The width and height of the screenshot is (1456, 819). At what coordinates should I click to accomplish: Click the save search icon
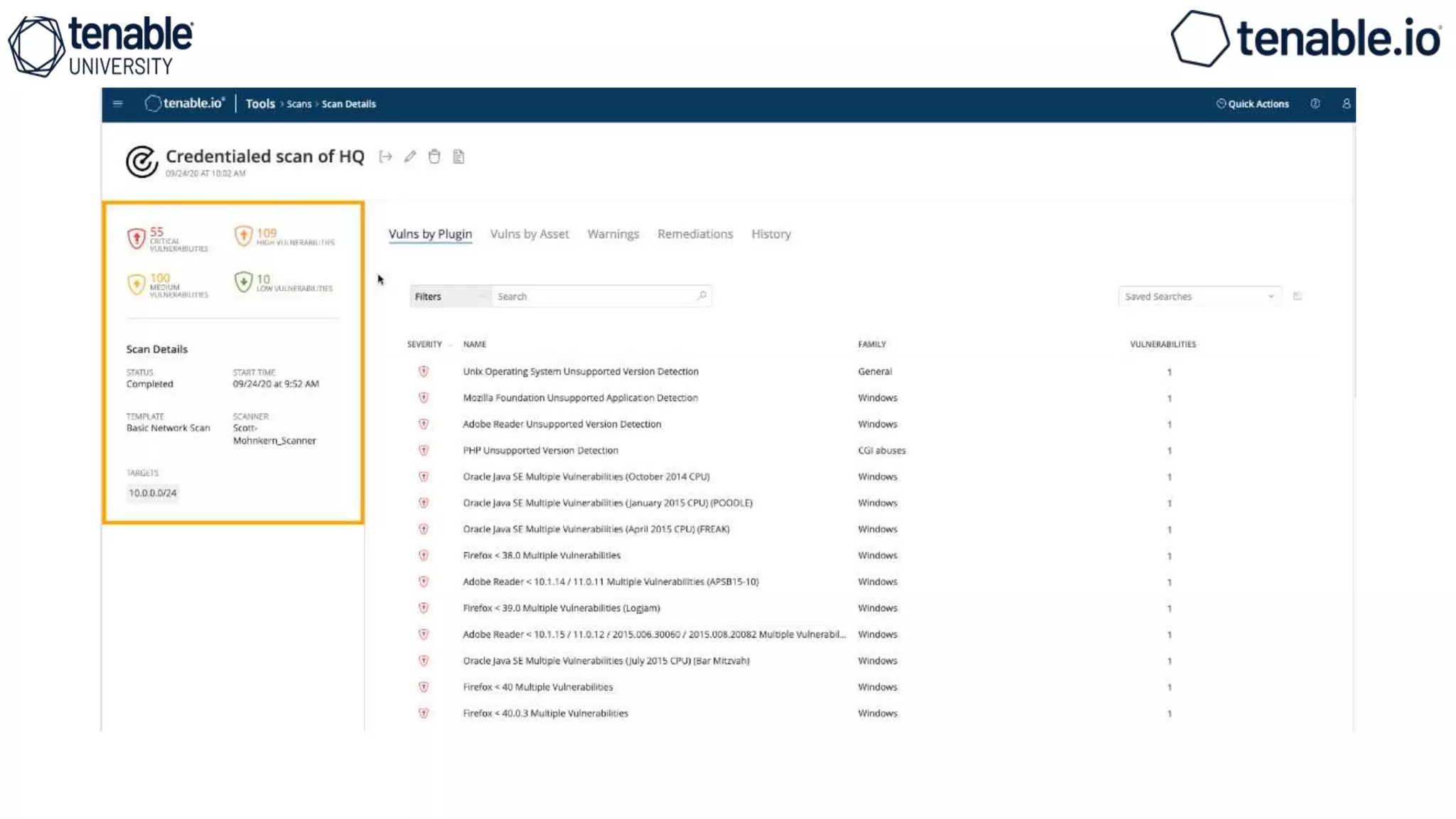pyautogui.click(x=1297, y=296)
